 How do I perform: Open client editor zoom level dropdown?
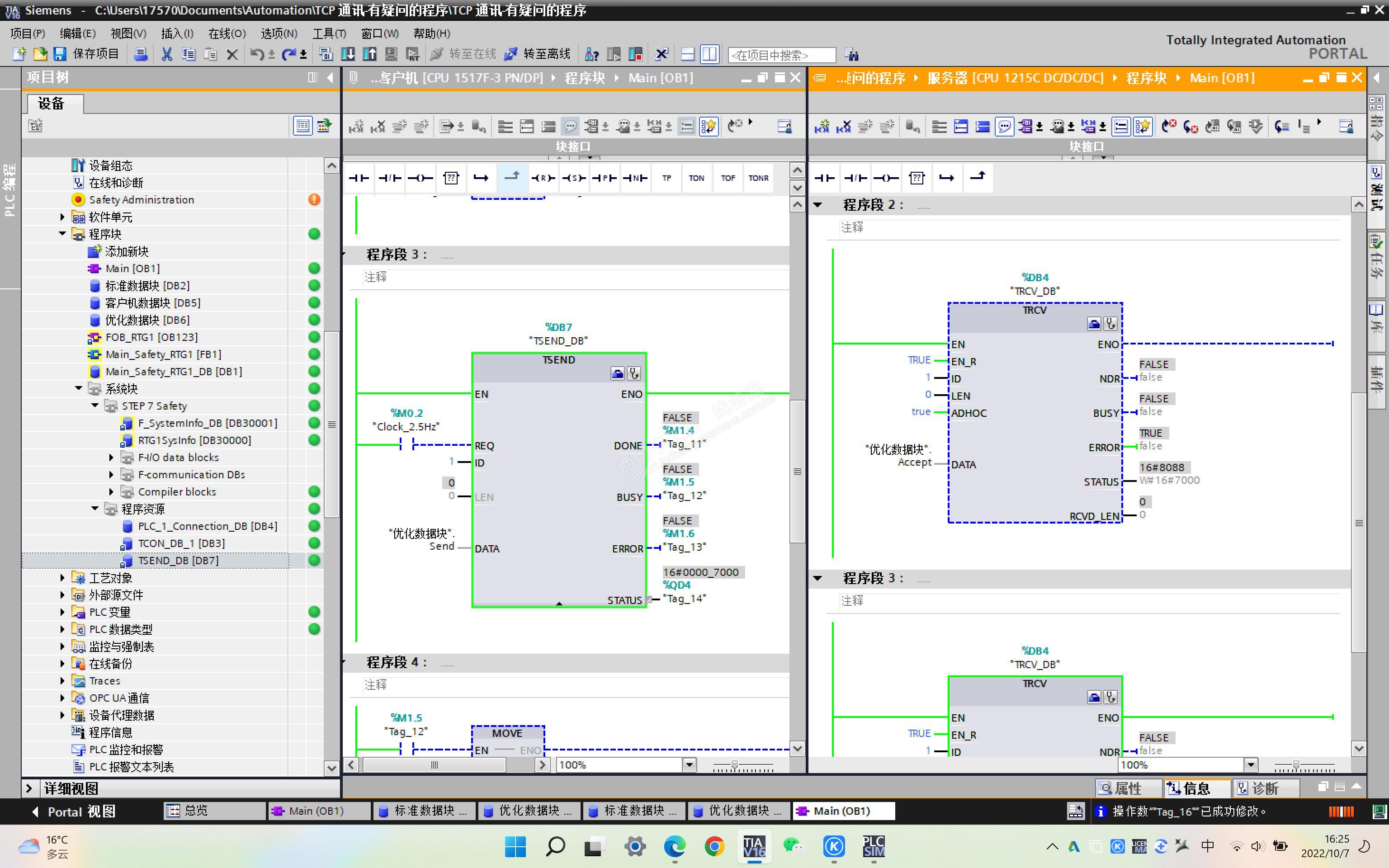point(690,764)
